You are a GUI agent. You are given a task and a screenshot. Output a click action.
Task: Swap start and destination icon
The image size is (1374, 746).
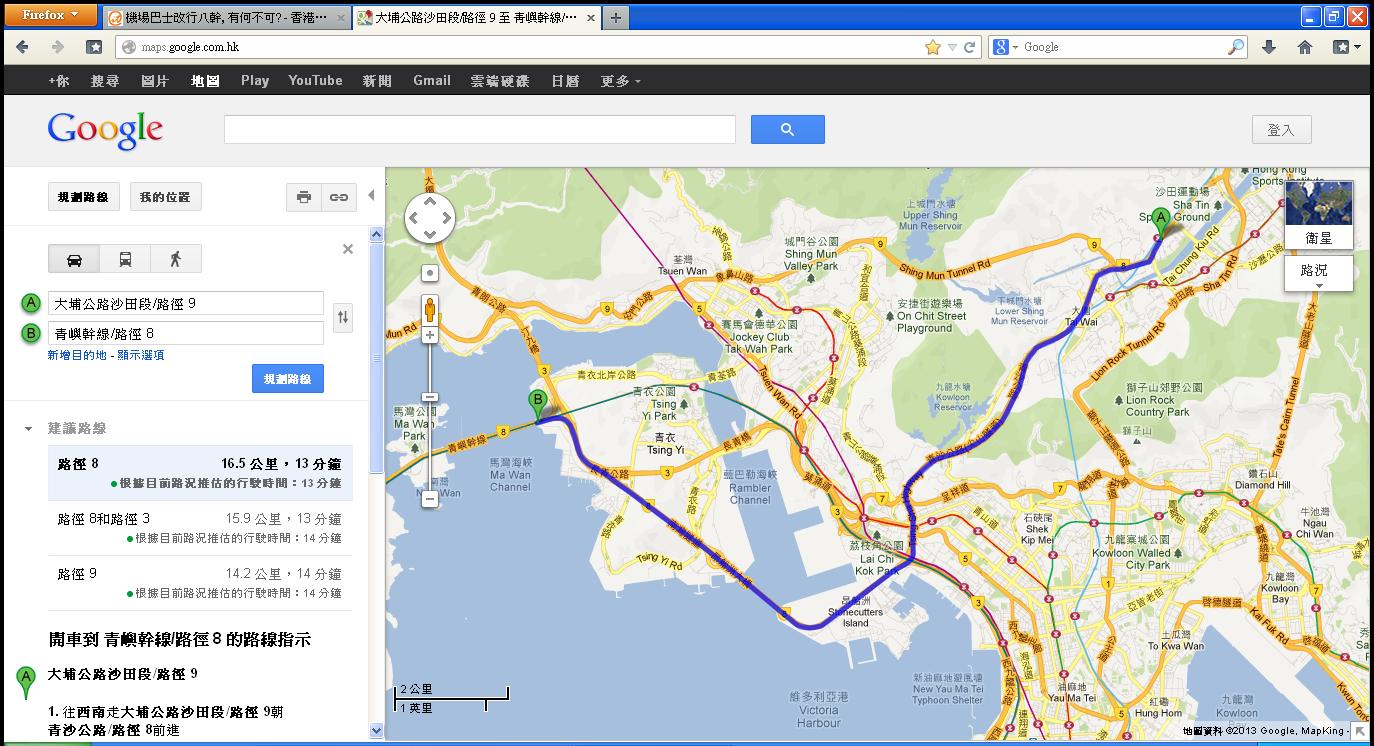click(343, 318)
